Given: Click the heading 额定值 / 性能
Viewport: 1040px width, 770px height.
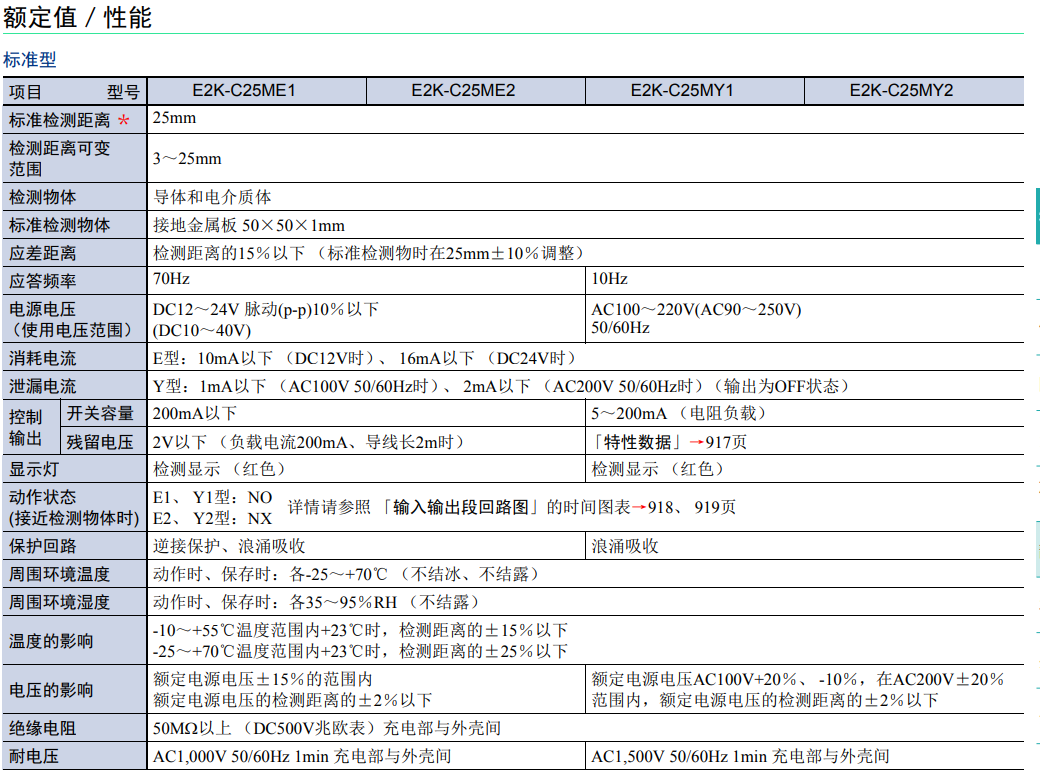Looking at the screenshot, I should point(77,17).
